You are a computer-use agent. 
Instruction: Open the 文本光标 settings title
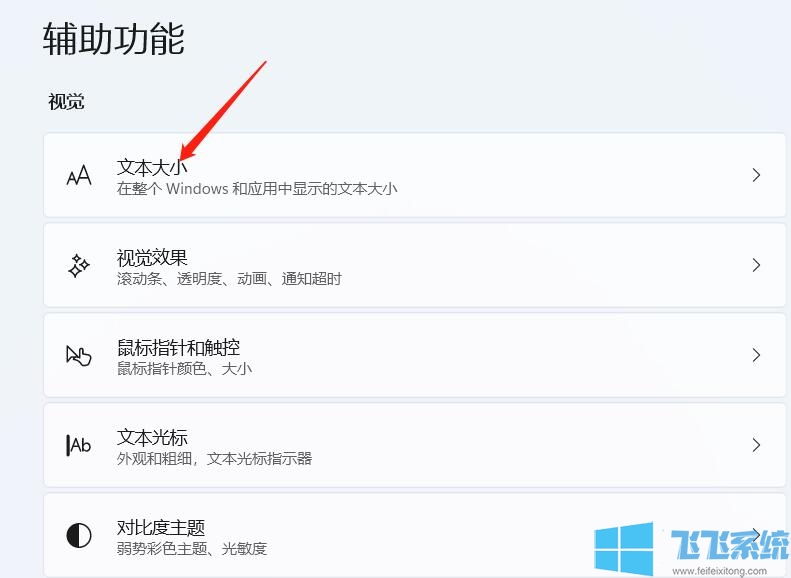click(152, 437)
